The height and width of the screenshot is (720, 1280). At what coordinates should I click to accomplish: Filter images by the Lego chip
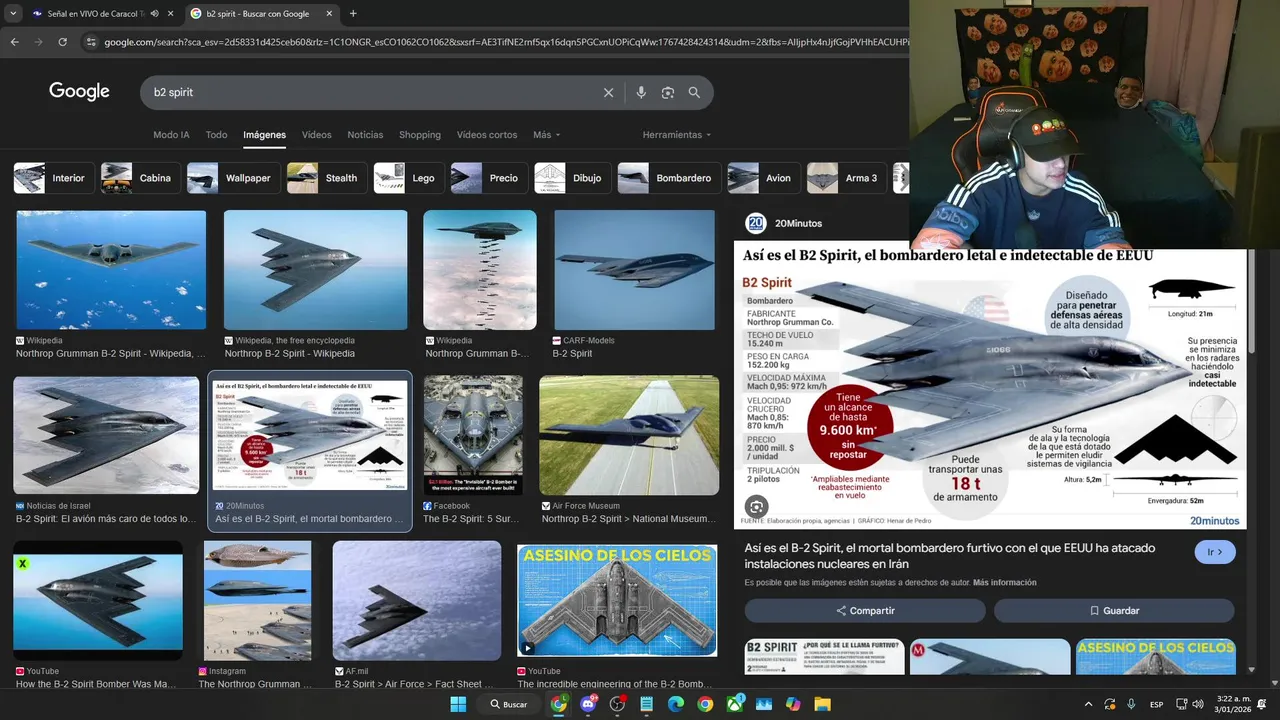(410, 178)
